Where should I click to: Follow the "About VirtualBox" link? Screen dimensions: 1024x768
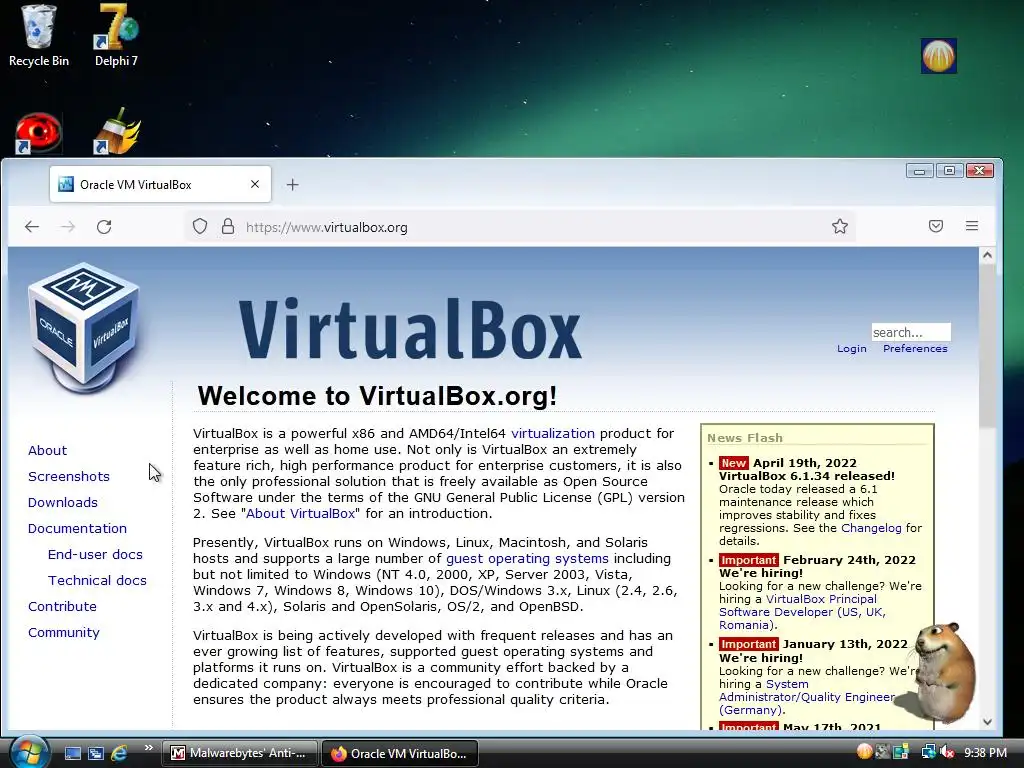pos(300,513)
